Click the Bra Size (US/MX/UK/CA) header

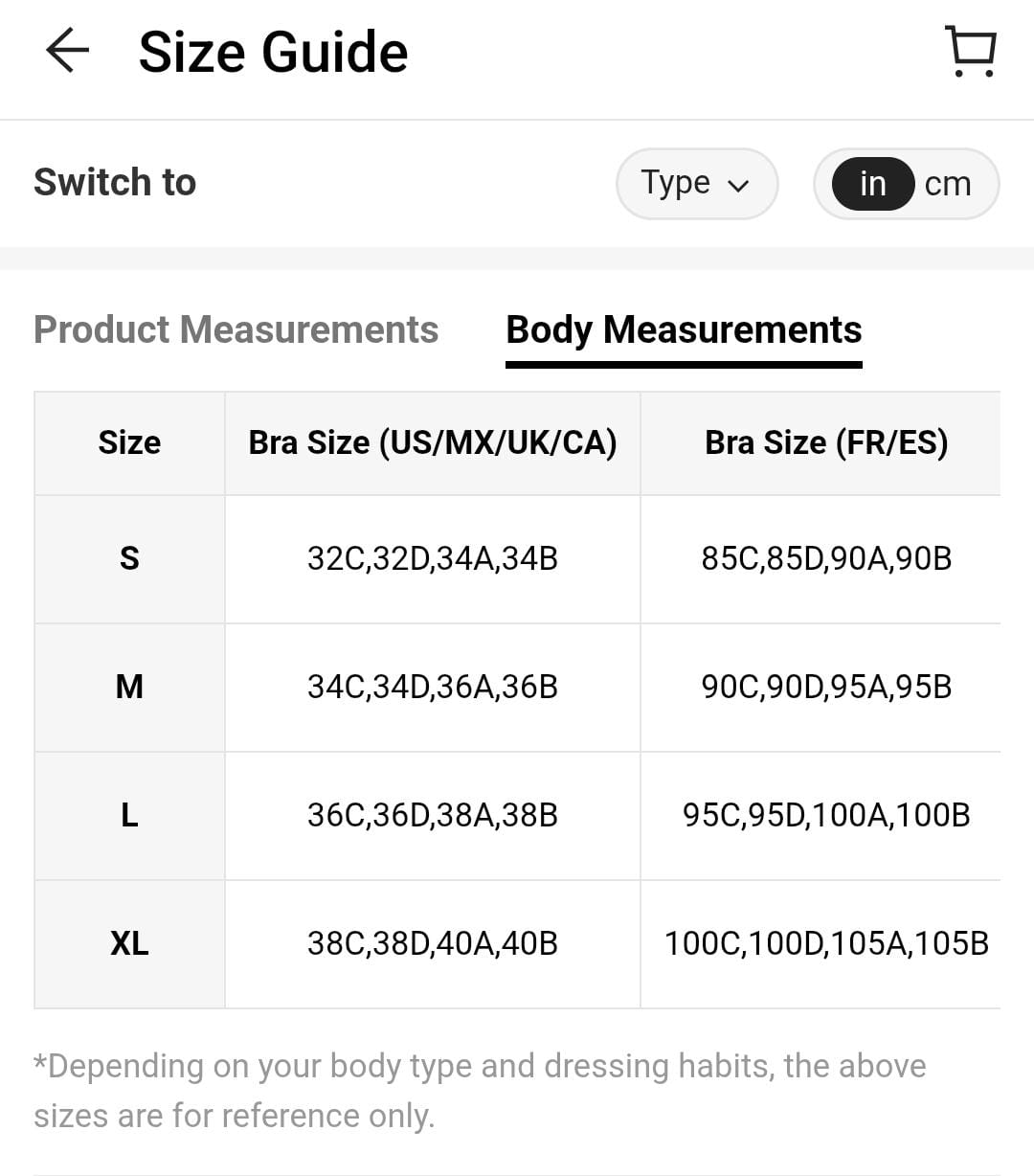[x=433, y=442]
